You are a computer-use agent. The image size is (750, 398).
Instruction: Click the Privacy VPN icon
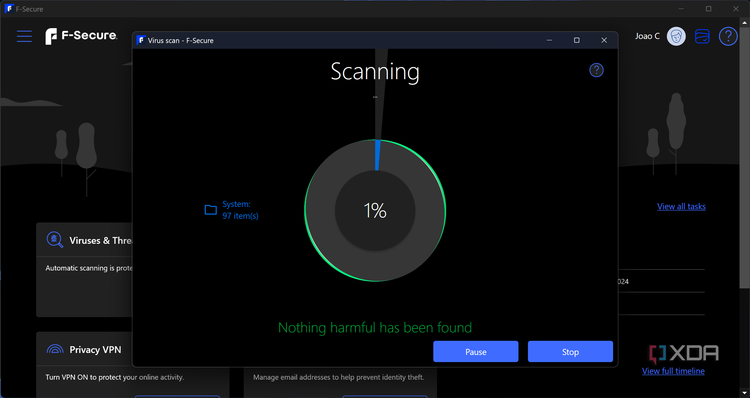tap(55, 349)
